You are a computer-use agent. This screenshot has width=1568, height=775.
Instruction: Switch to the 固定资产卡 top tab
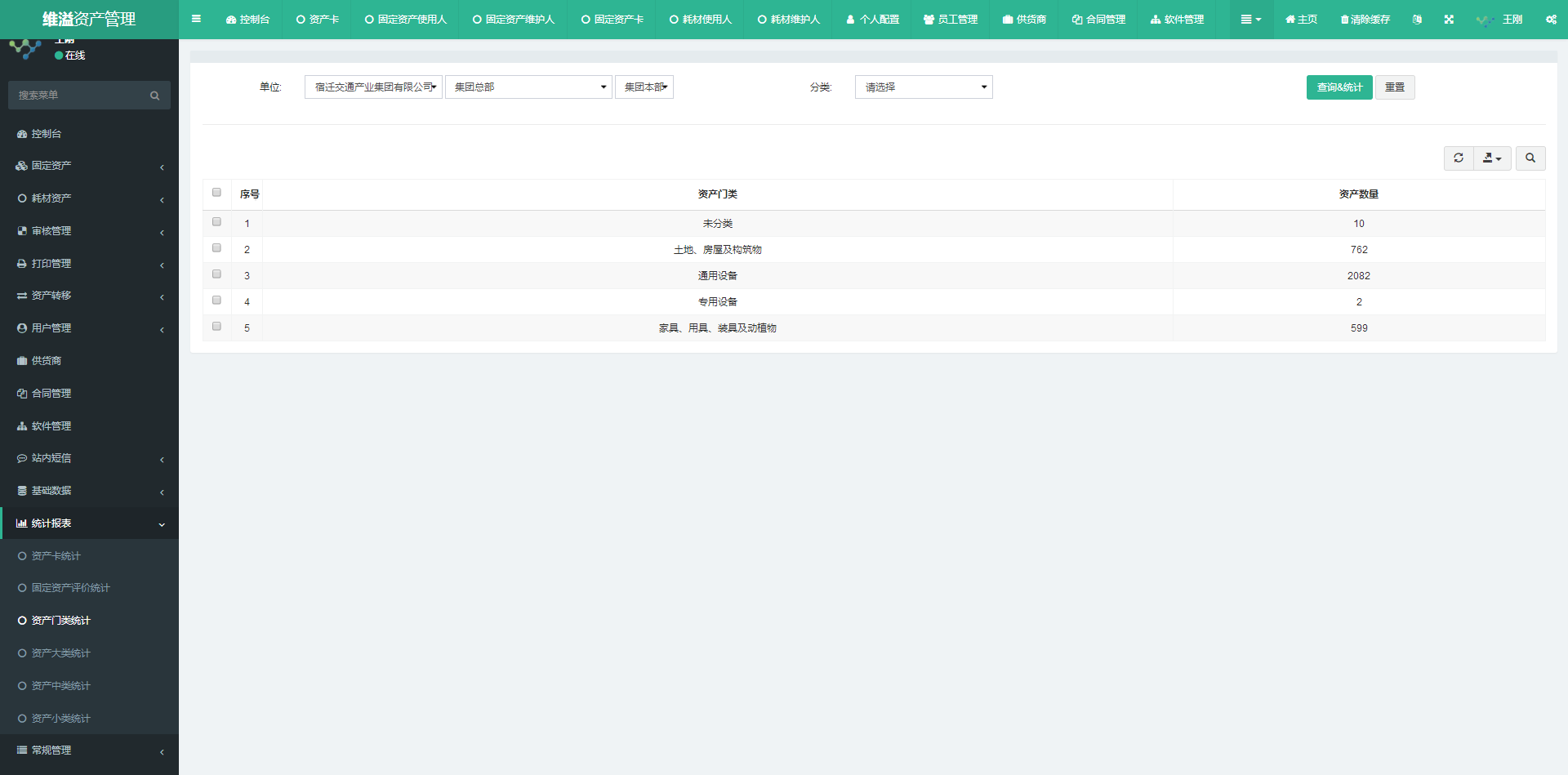[612, 20]
